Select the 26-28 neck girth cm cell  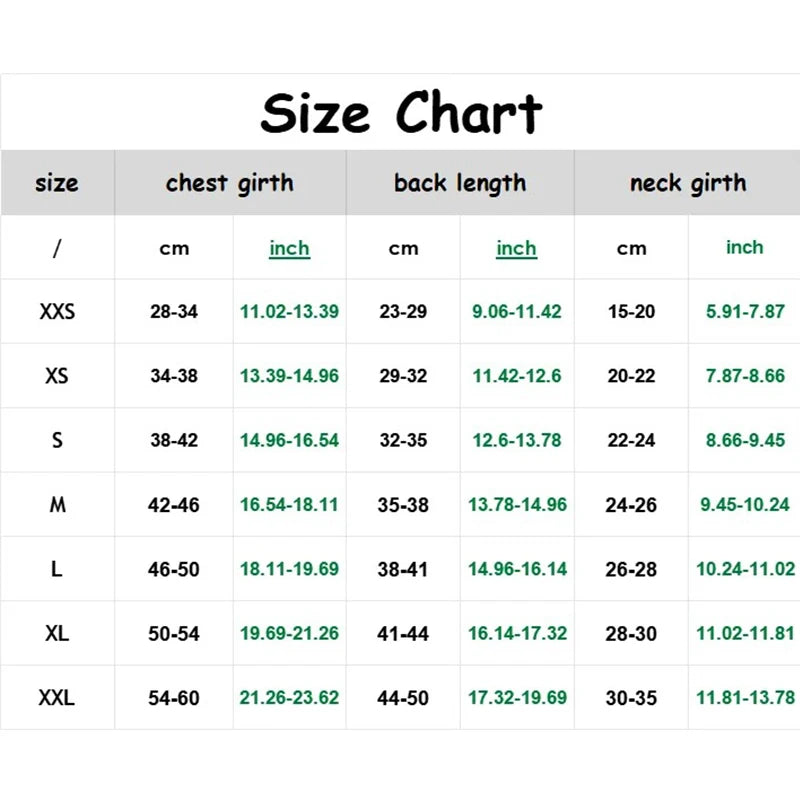(631, 569)
